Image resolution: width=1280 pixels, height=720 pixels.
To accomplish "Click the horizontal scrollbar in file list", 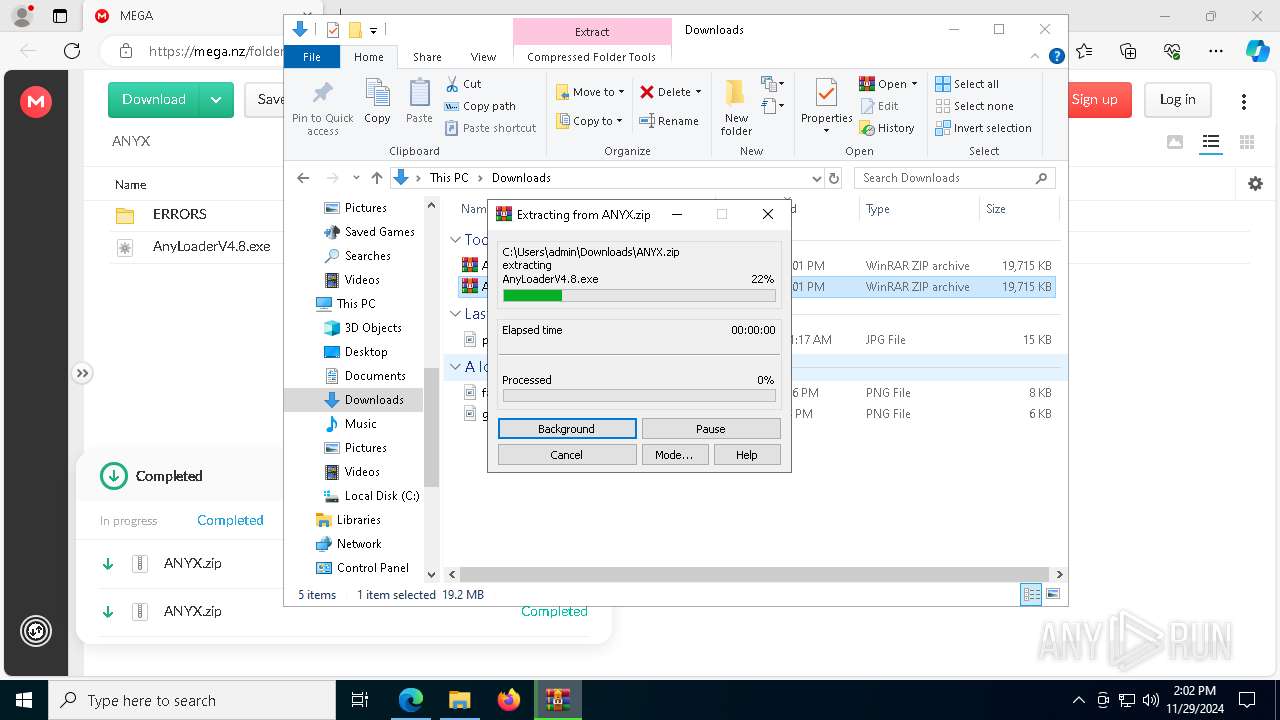I will [755, 574].
